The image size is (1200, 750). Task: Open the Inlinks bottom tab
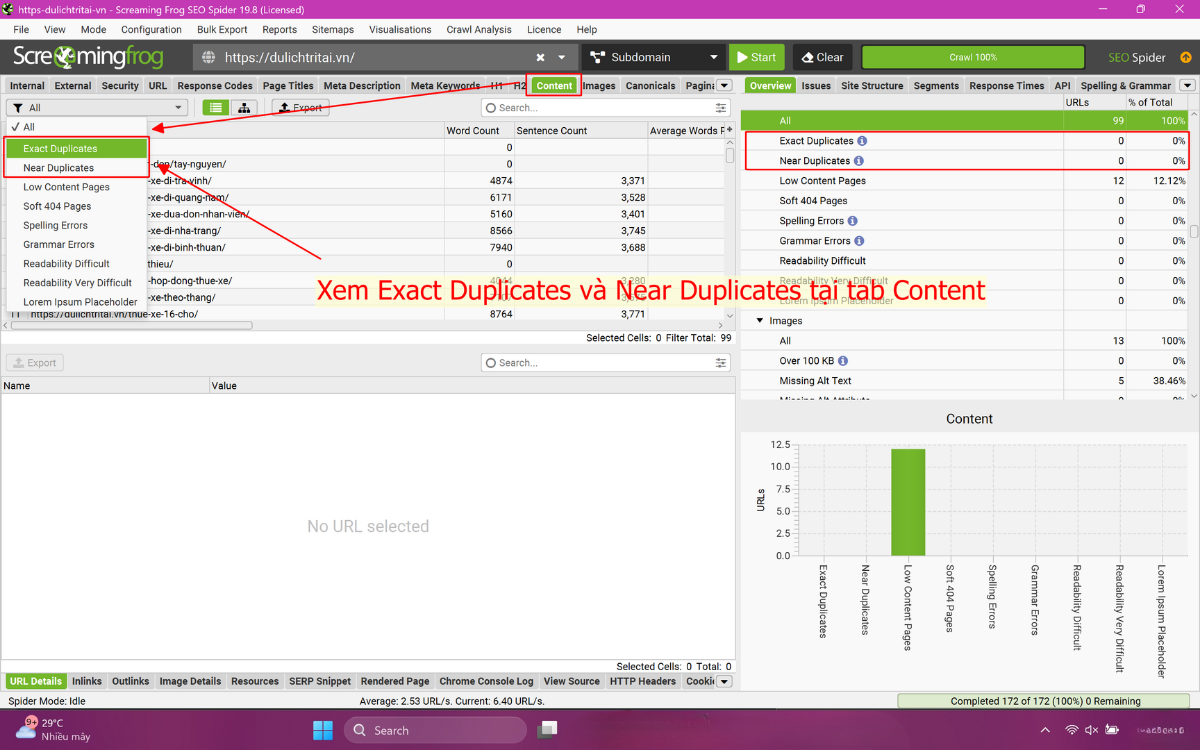[87, 681]
